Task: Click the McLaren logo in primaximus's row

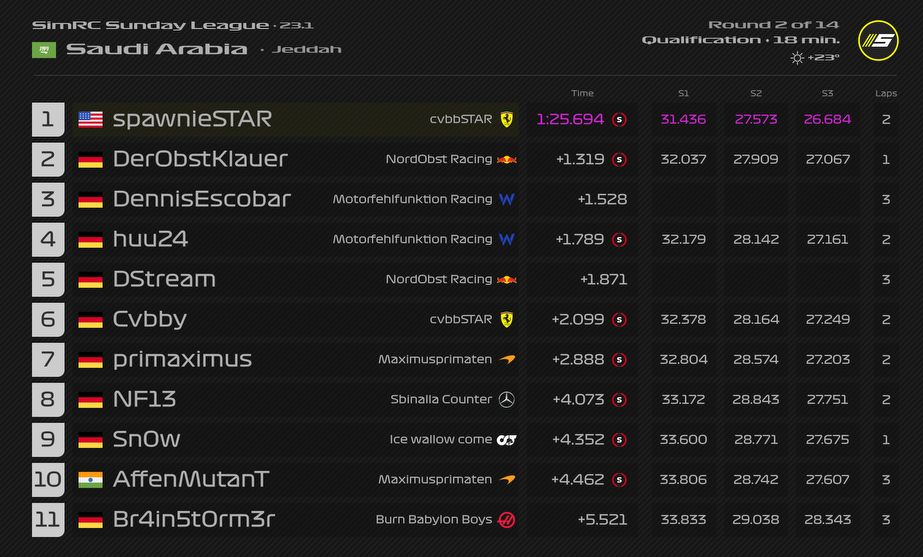Action: (x=507, y=359)
